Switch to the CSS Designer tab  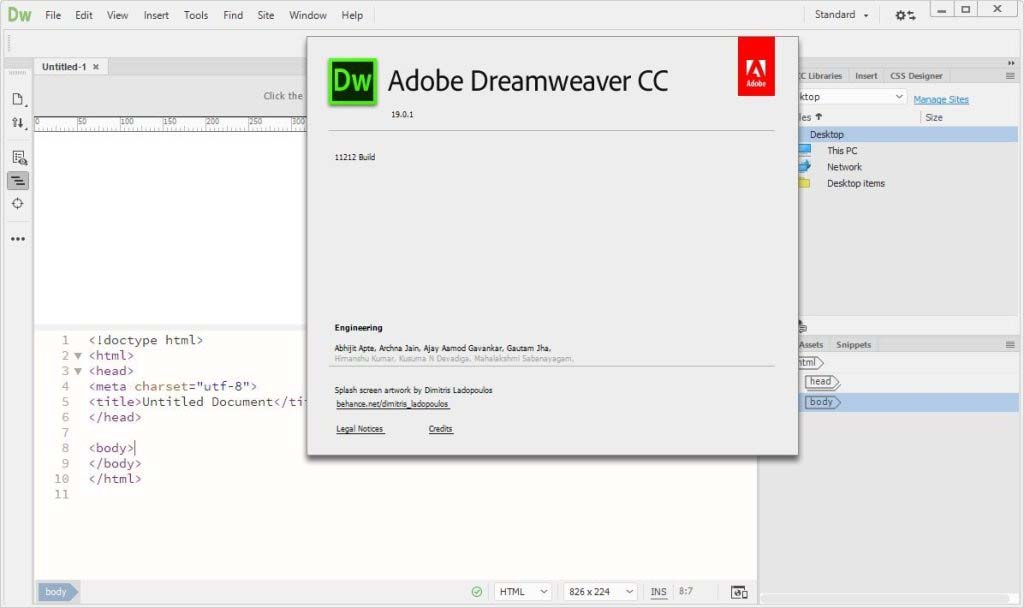click(916, 76)
